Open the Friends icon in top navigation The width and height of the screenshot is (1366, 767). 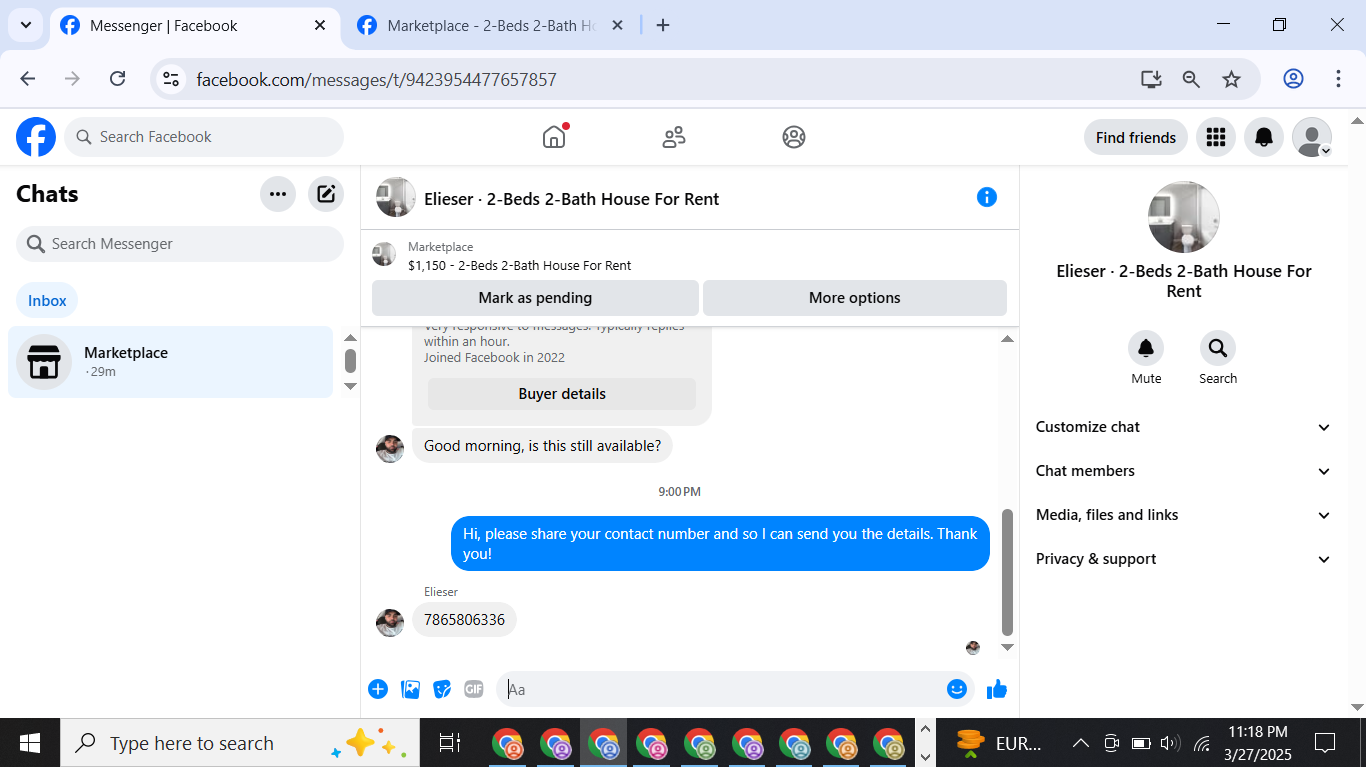click(674, 137)
